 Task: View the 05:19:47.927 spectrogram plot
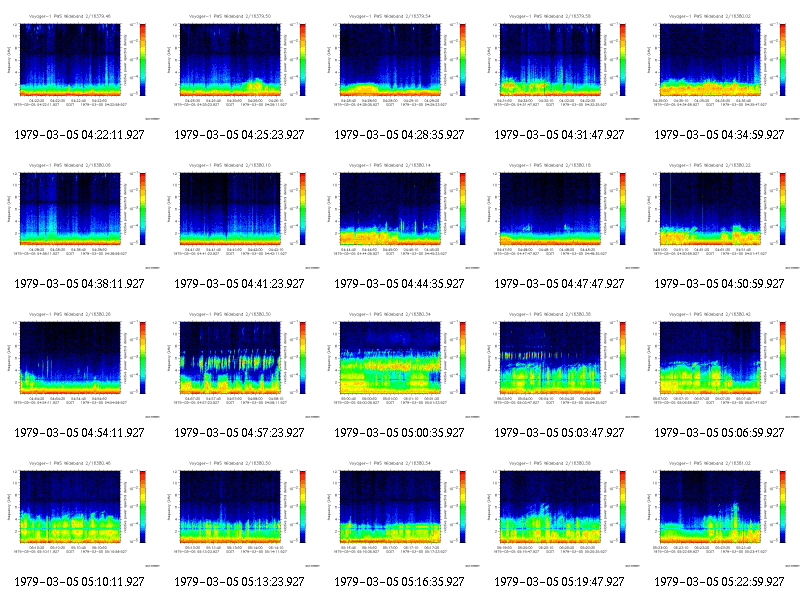pos(560,513)
